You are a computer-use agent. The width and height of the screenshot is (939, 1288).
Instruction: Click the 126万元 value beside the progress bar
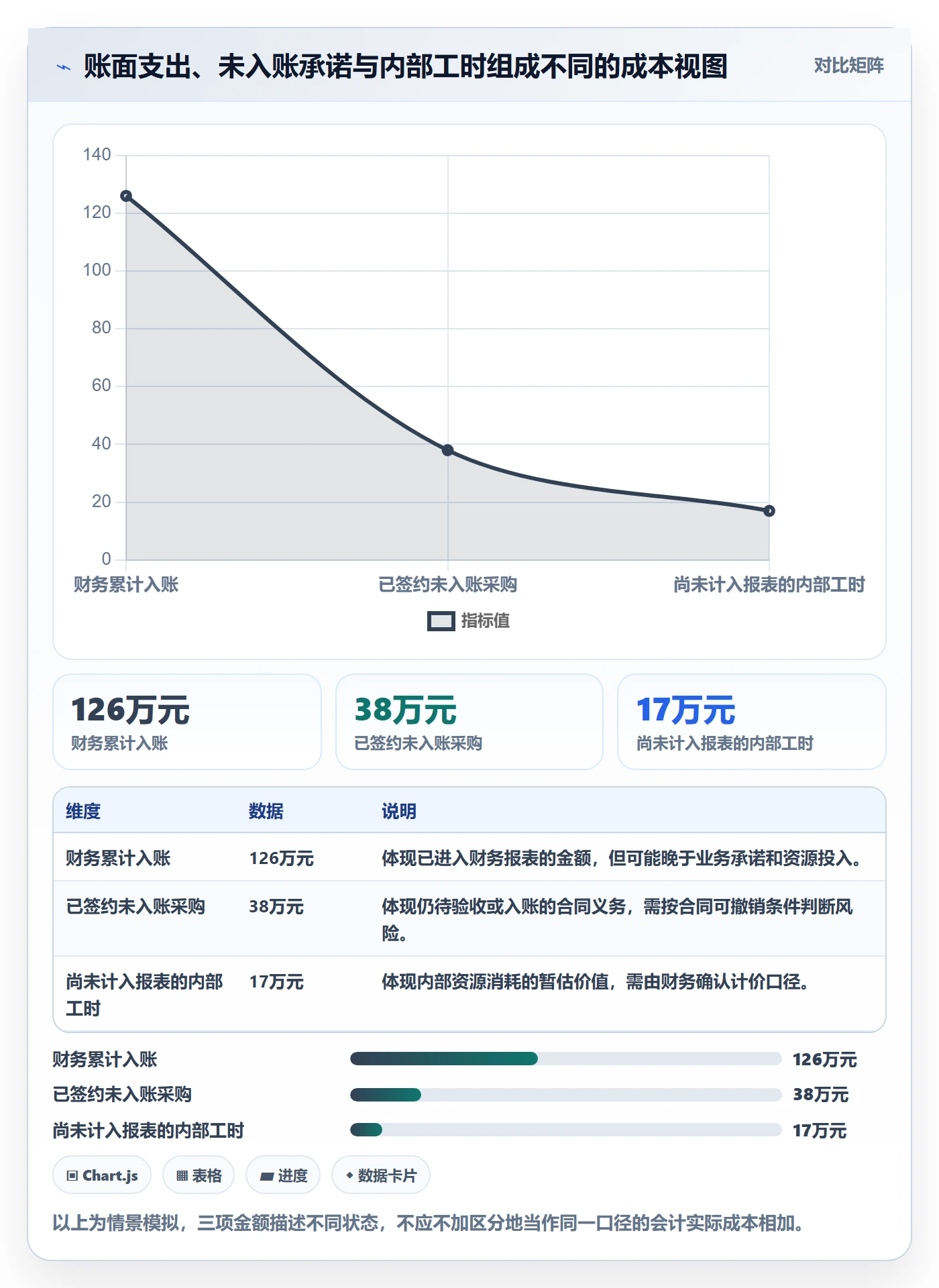(x=825, y=1059)
